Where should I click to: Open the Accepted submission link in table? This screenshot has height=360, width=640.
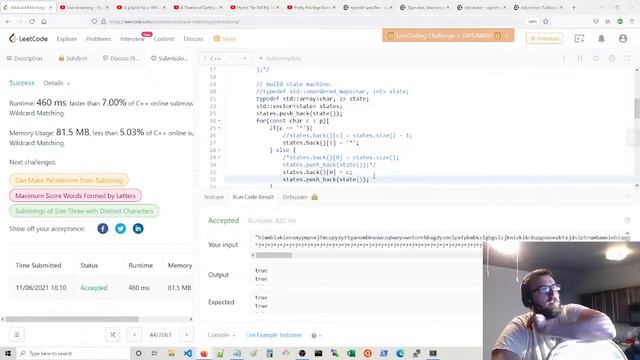click(x=93, y=288)
